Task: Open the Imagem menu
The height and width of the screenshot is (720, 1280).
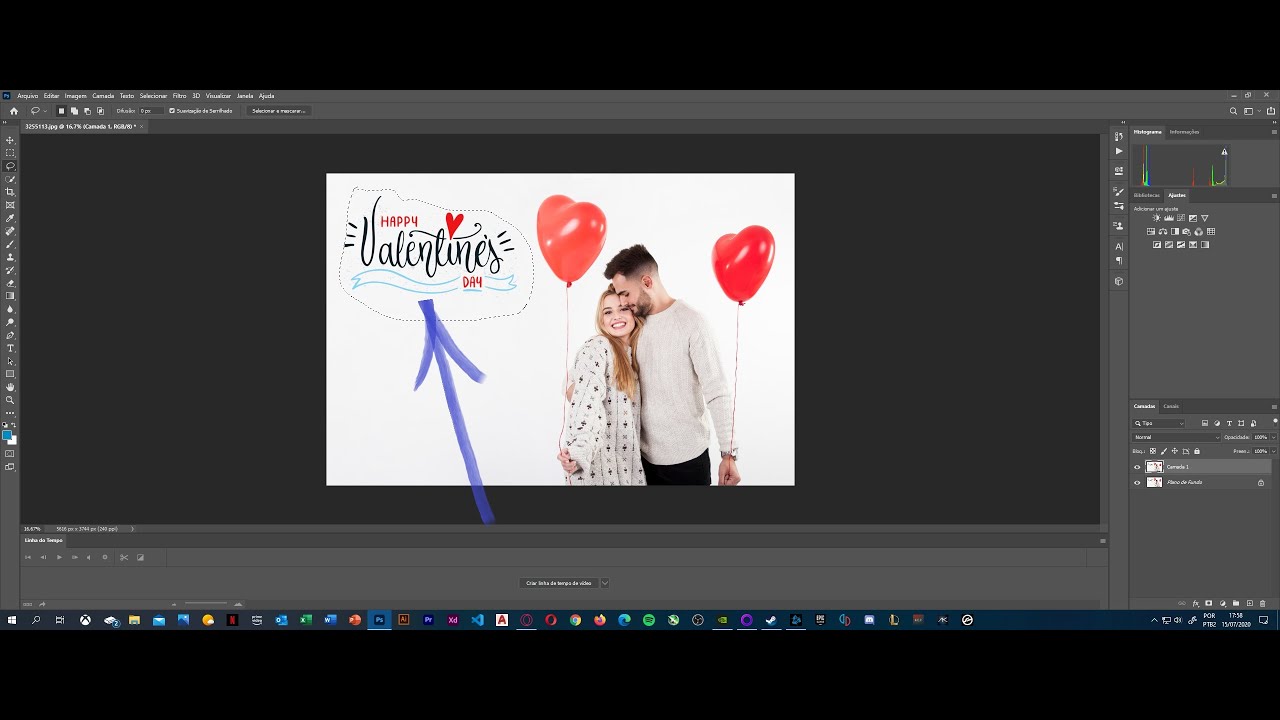Action: pyautogui.click(x=76, y=96)
